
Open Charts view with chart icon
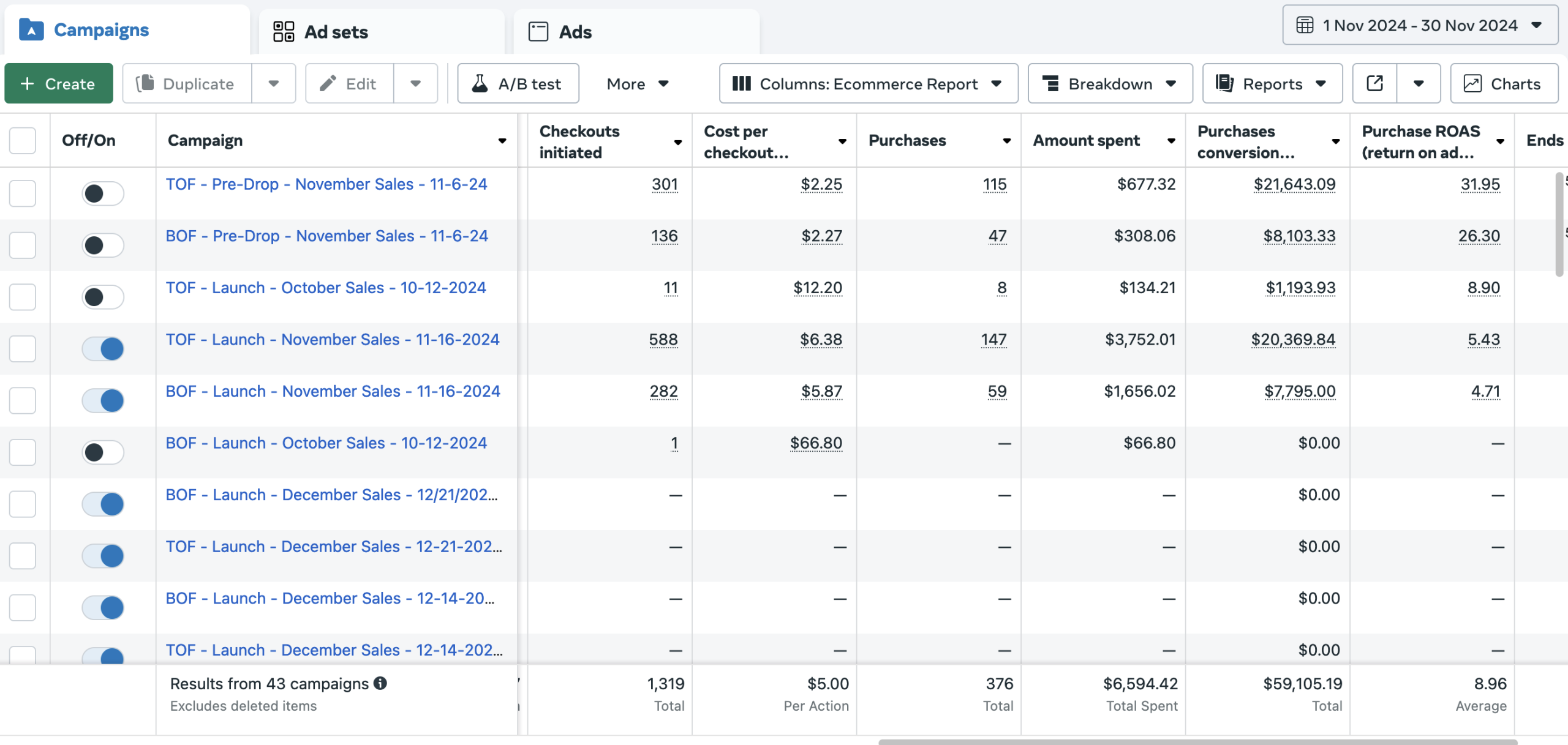[1504, 84]
